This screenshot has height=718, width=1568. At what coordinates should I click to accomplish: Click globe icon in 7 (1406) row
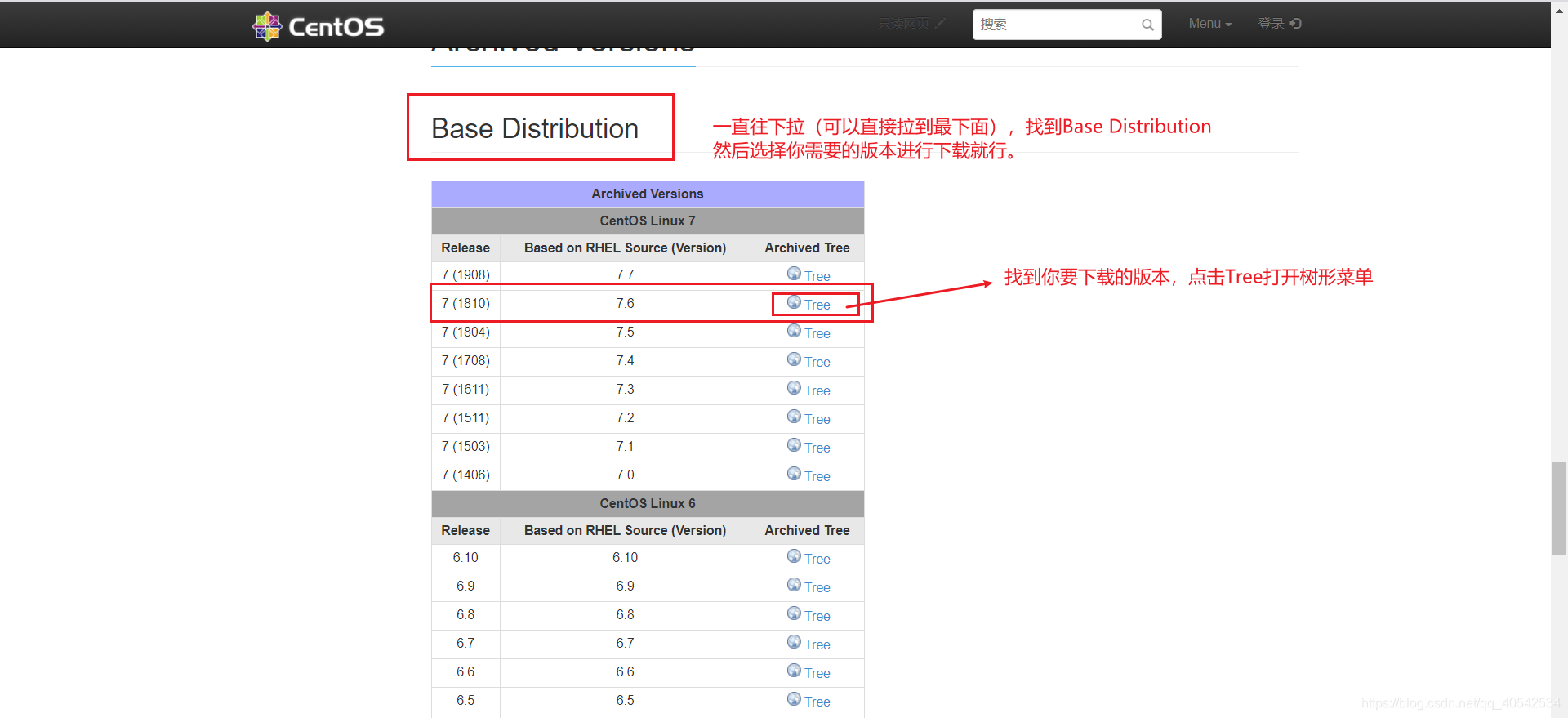(x=794, y=473)
